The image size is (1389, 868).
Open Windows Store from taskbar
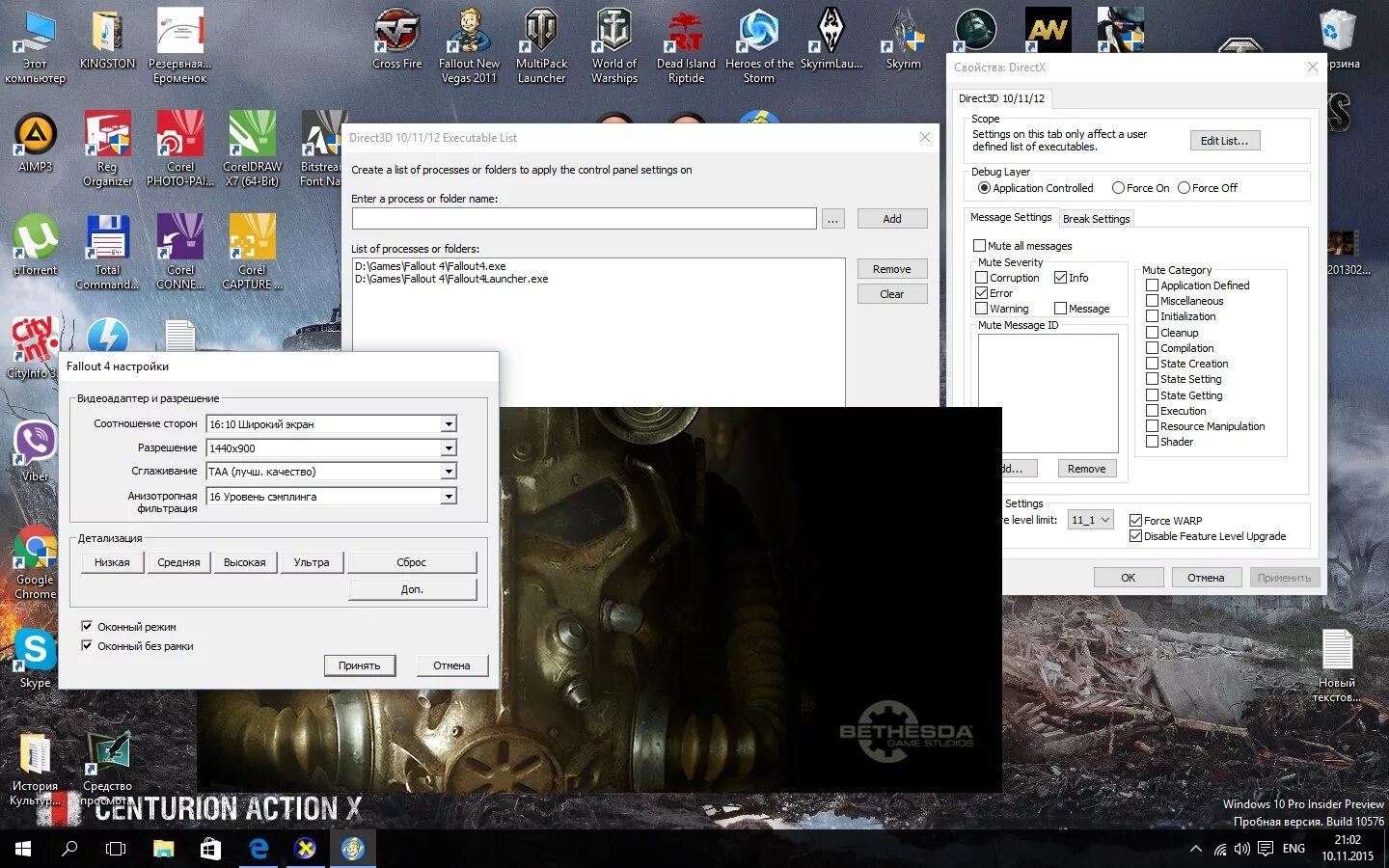[210, 849]
